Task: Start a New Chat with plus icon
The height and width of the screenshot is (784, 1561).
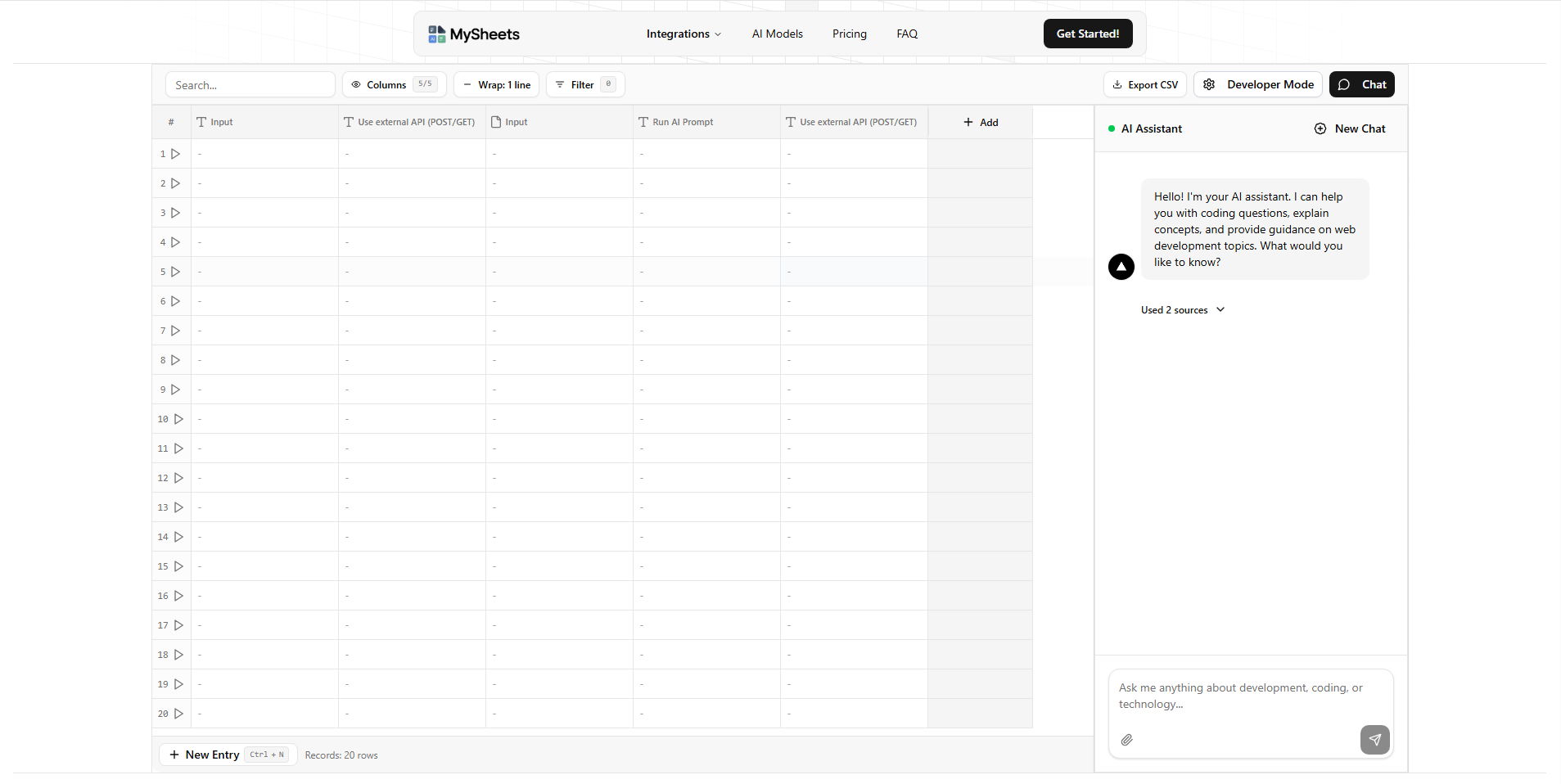Action: (x=1349, y=128)
